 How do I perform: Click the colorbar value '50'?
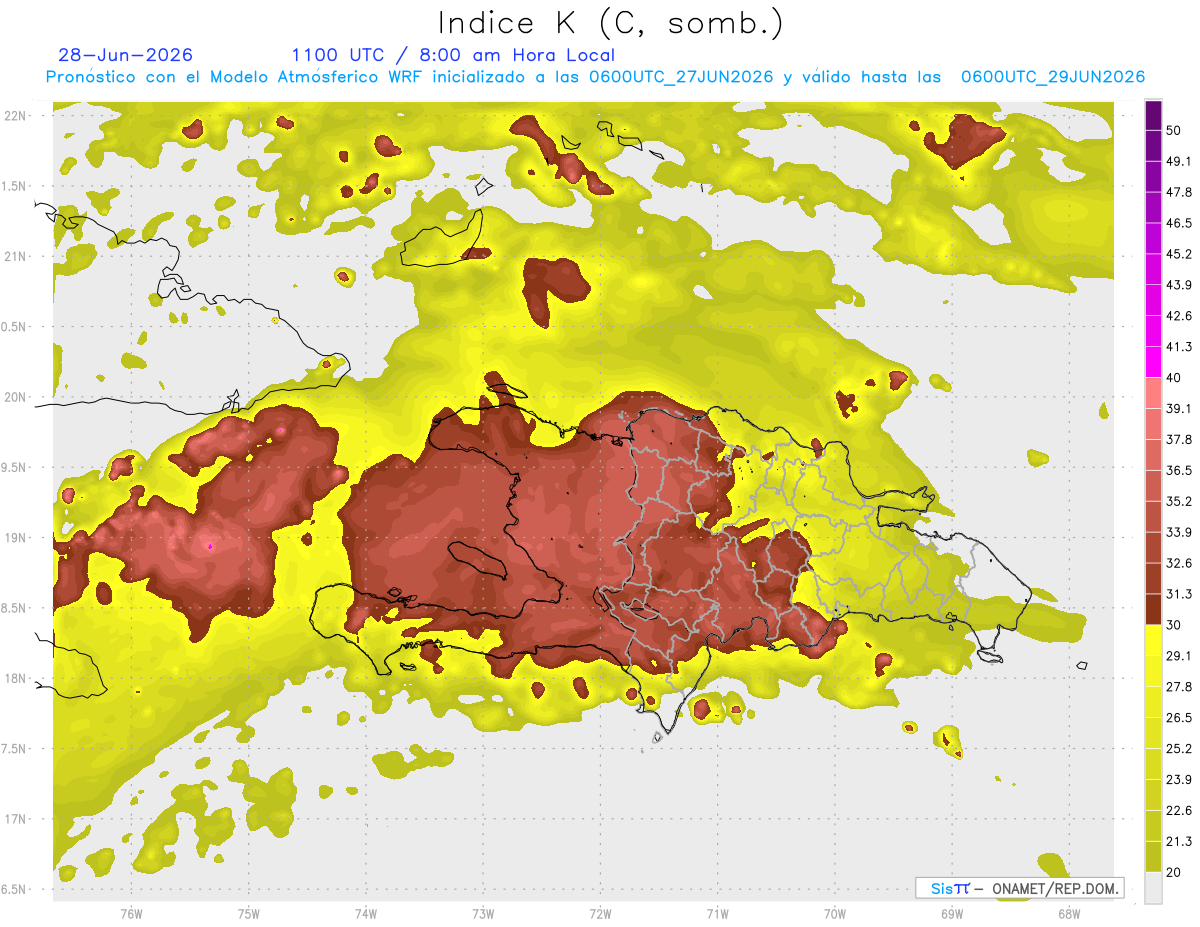(1174, 130)
